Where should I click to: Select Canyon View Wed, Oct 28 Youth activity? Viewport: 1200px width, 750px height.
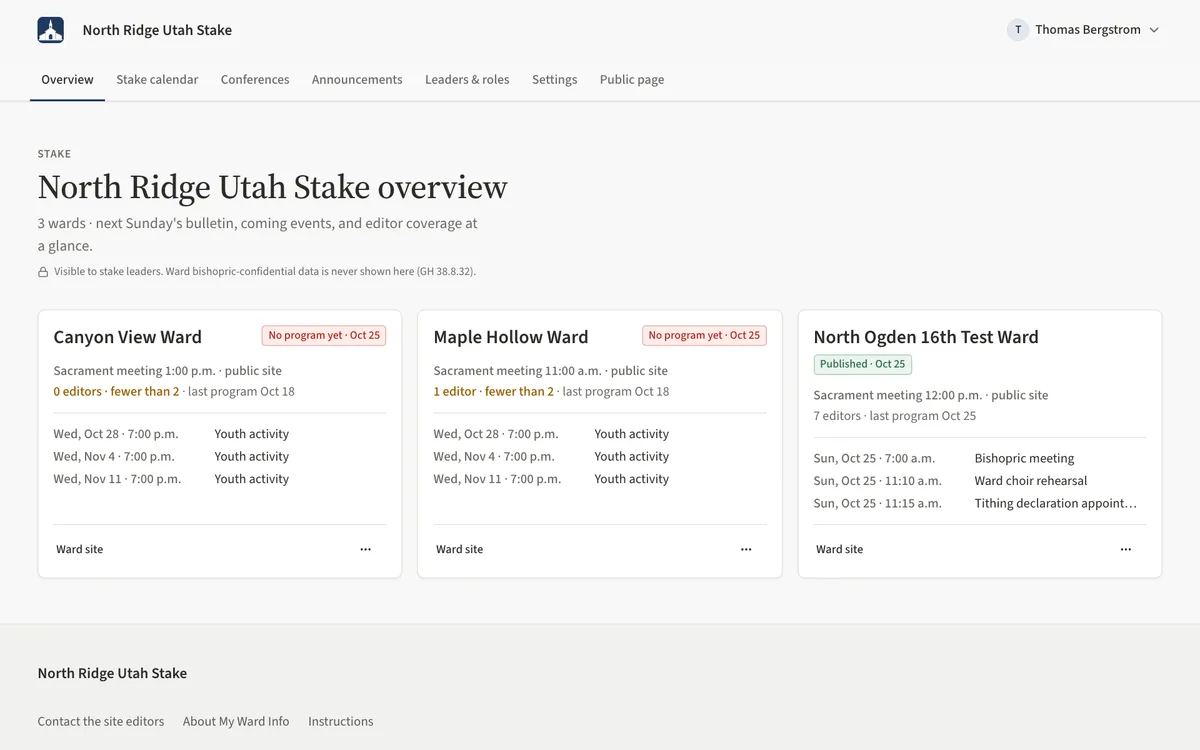(x=220, y=434)
